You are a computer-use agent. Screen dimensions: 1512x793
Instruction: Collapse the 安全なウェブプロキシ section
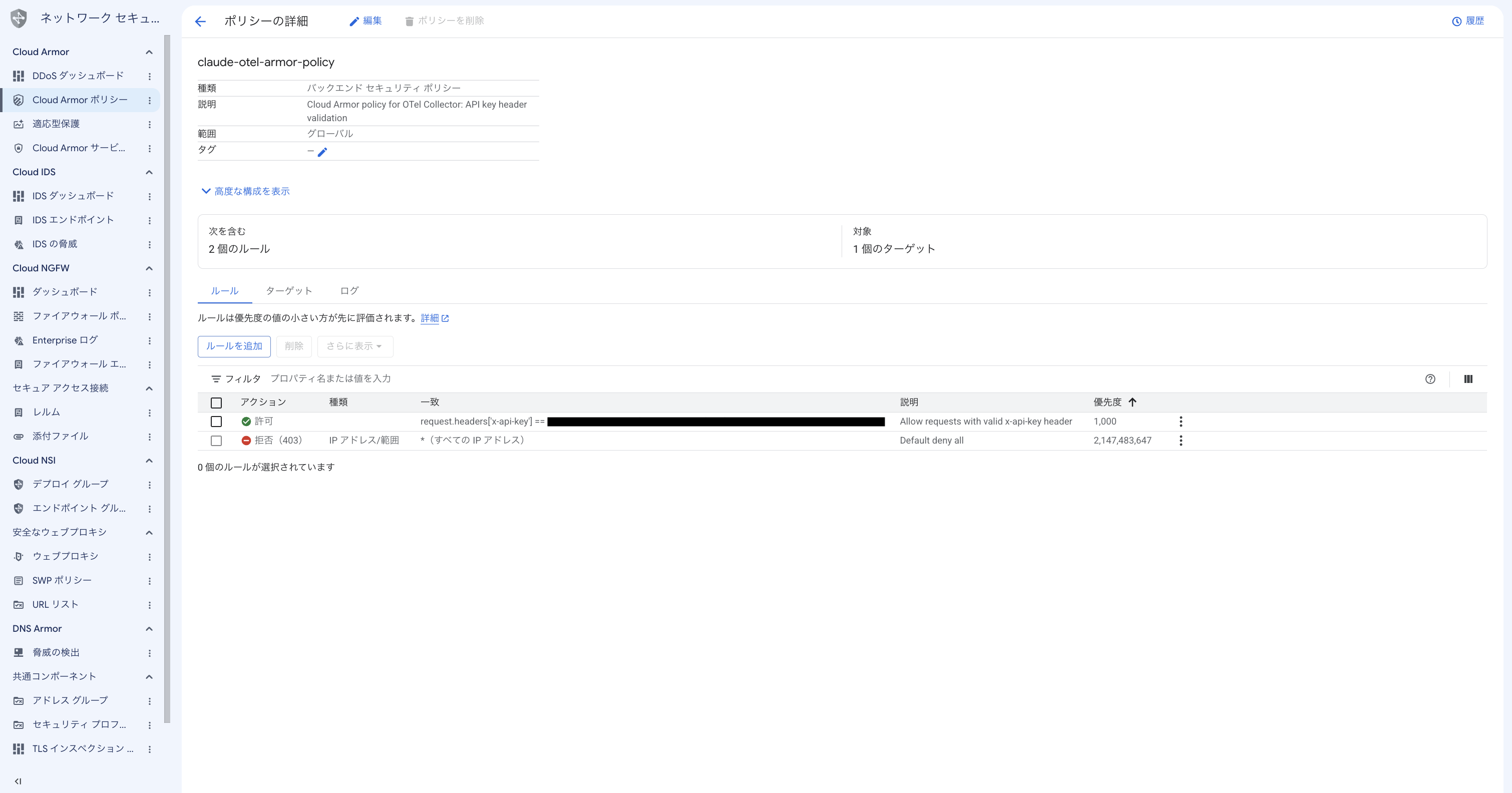pos(149,532)
